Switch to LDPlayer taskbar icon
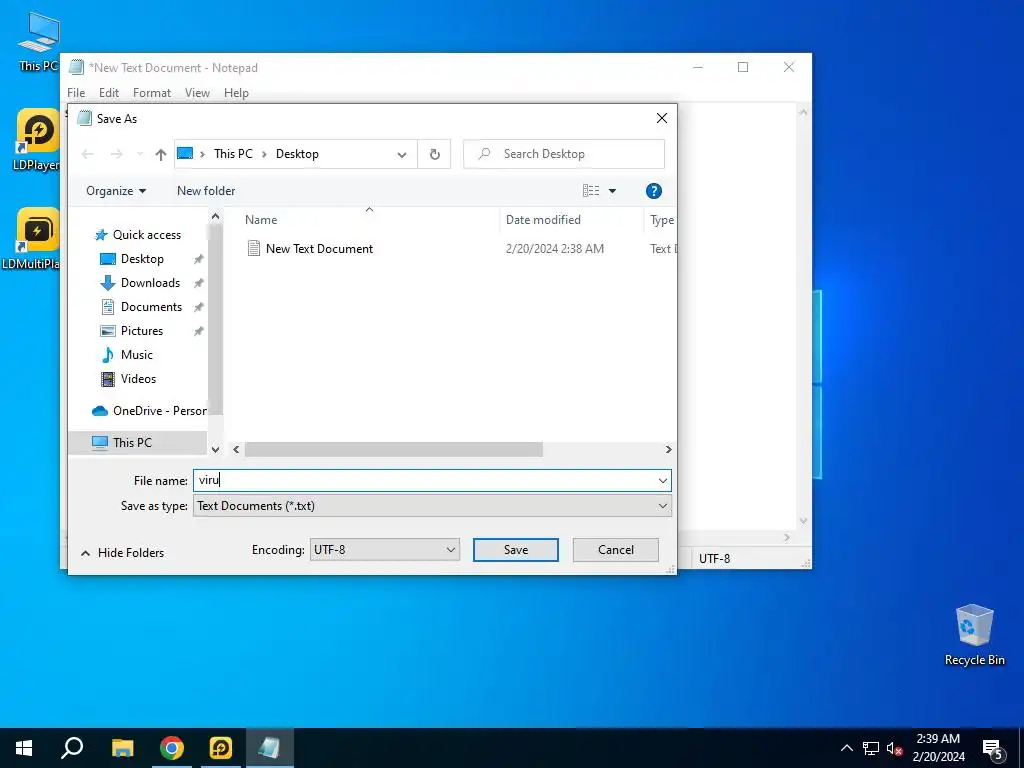Image resolution: width=1024 pixels, height=768 pixels. [x=221, y=748]
